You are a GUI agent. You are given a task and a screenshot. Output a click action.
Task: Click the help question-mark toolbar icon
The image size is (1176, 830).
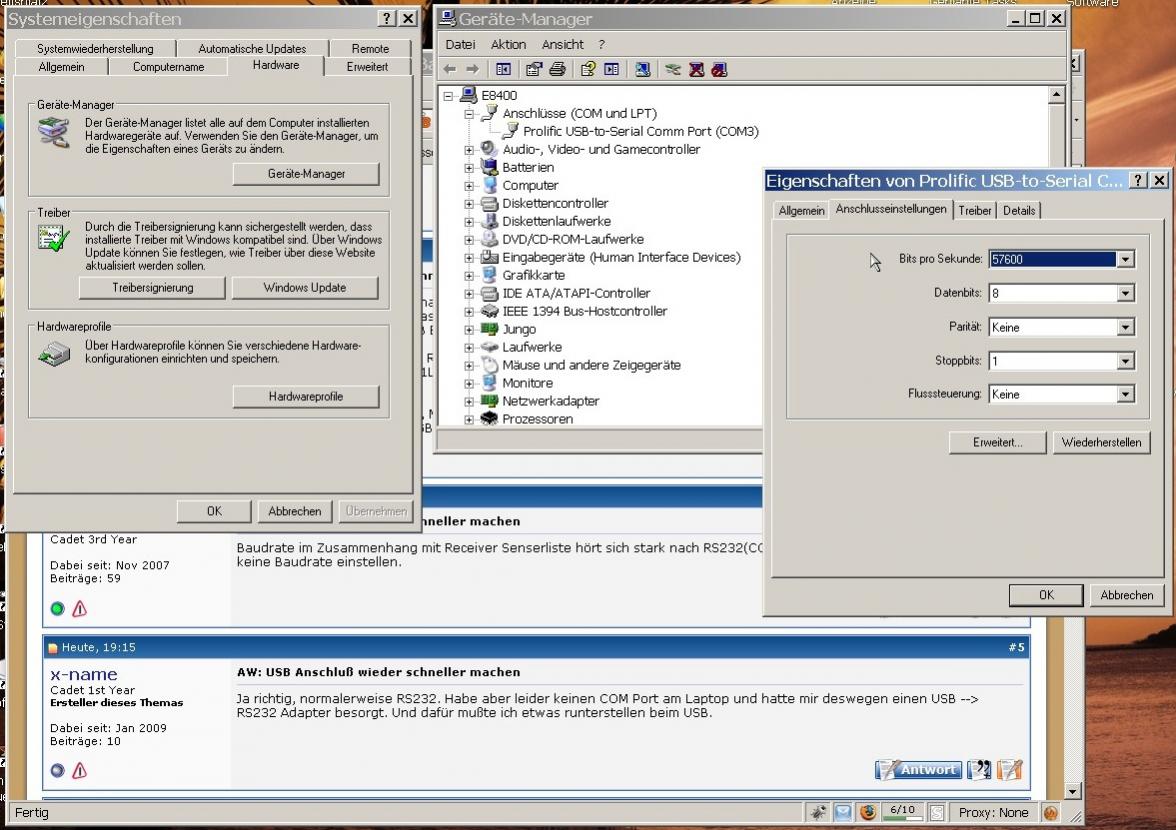point(588,70)
